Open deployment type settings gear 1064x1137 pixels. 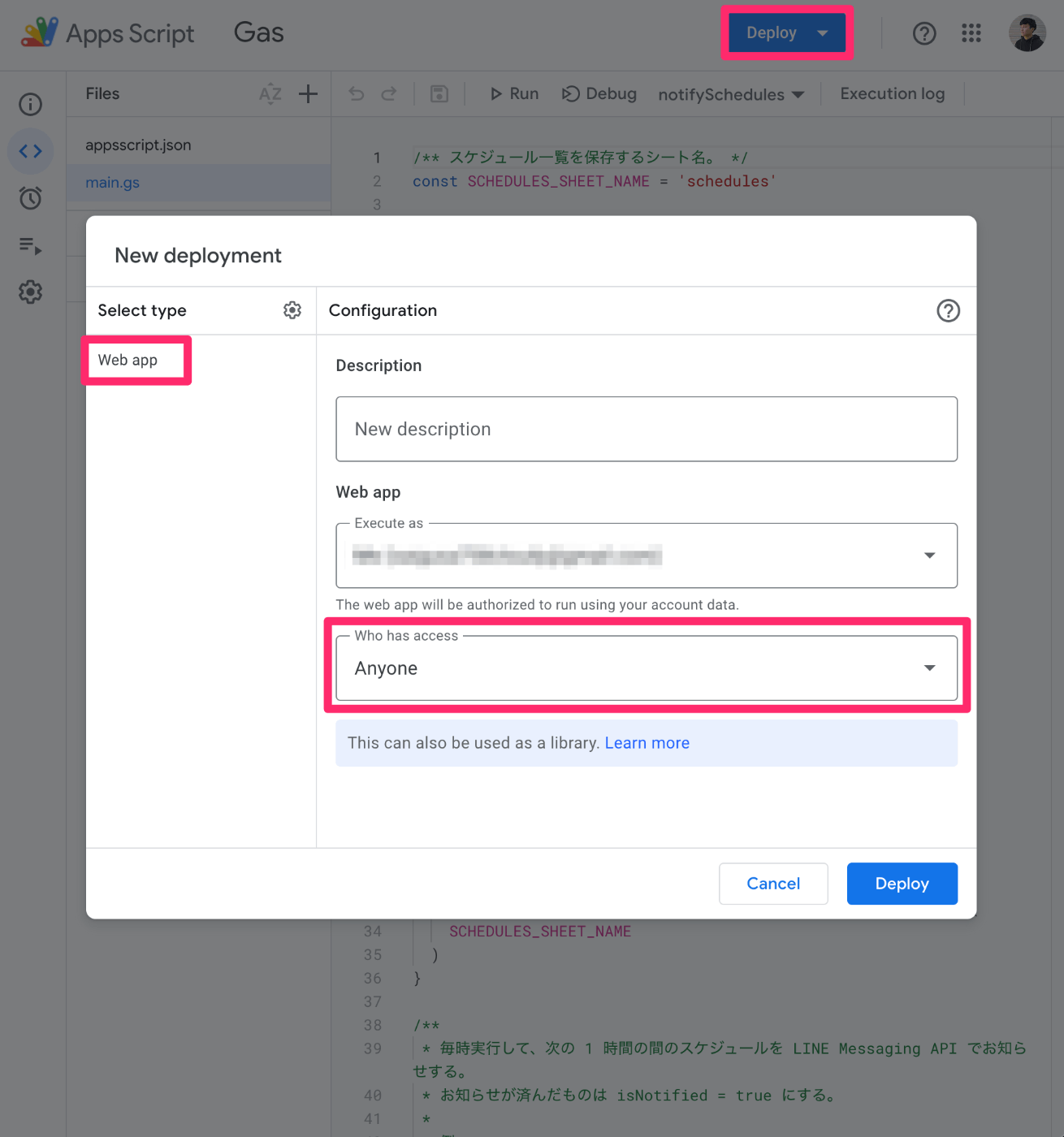click(x=292, y=310)
